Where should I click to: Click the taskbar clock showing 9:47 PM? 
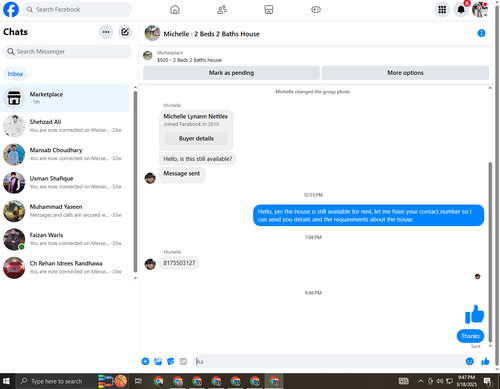click(x=466, y=381)
